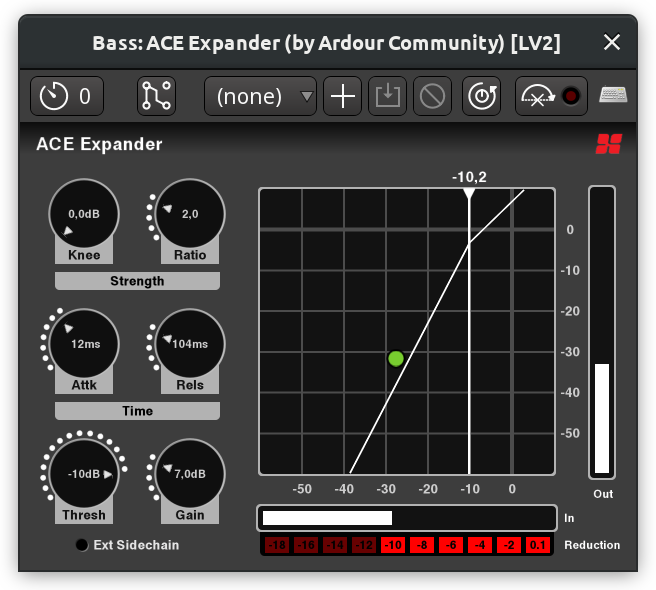The image size is (656, 590).
Task: Open the (none) preset dropdown
Action: pyautogui.click(x=260, y=96)
